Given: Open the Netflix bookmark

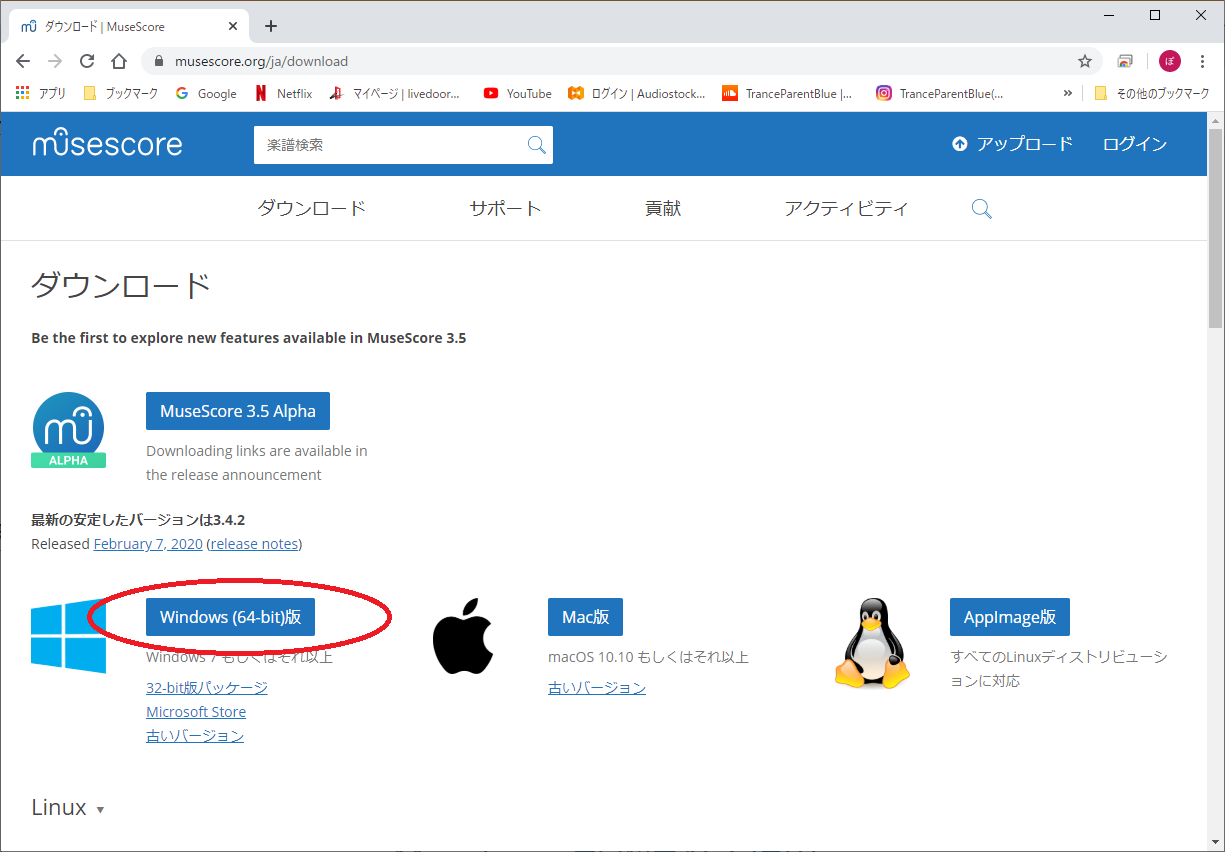Looking at the screenshot, I should point(283,93).
